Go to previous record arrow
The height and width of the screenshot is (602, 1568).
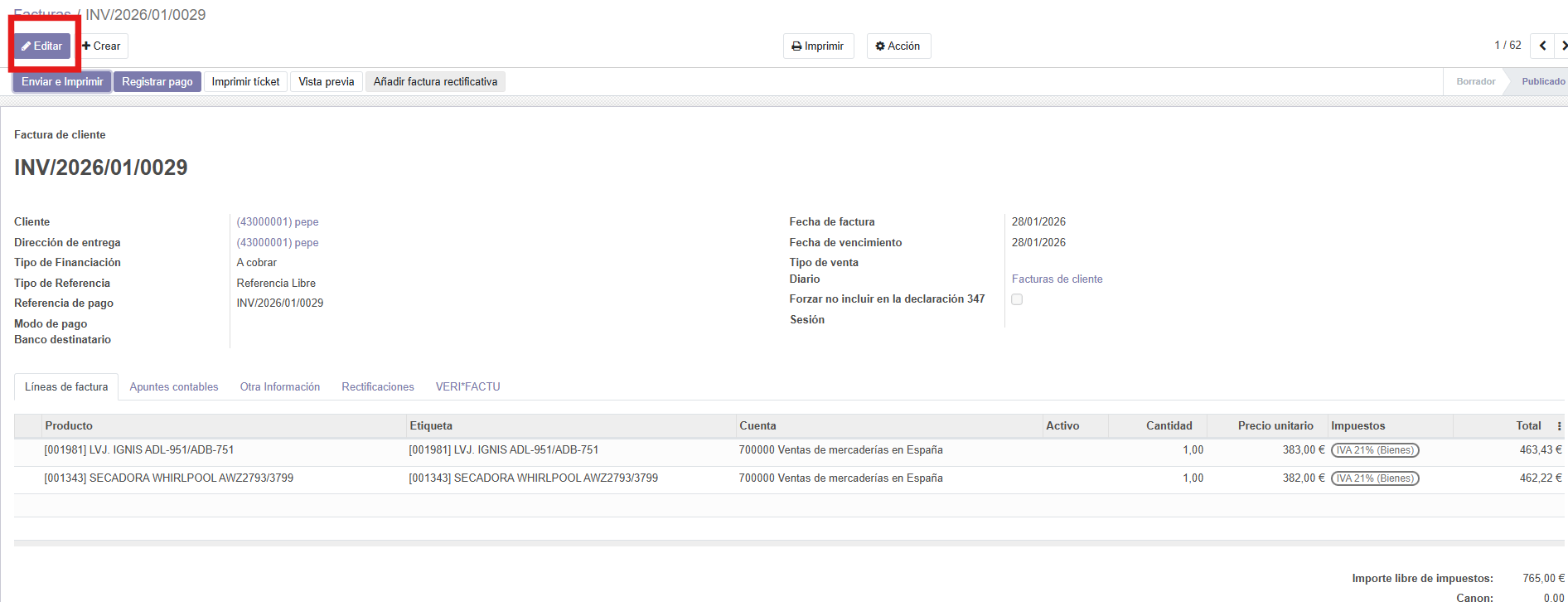(1542, 46)
